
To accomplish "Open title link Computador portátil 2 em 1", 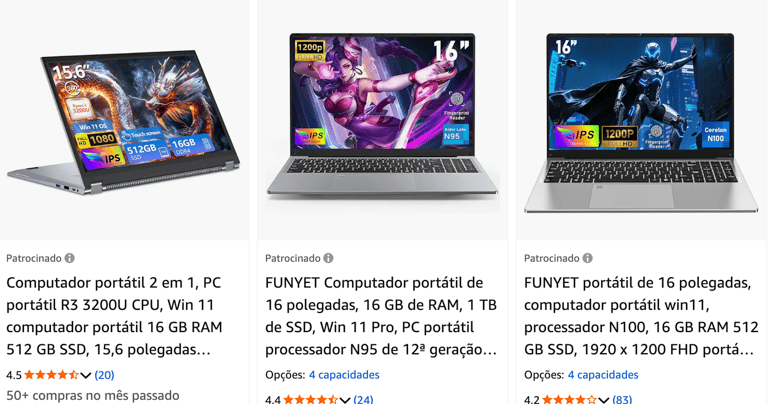I will click(115, 316).
